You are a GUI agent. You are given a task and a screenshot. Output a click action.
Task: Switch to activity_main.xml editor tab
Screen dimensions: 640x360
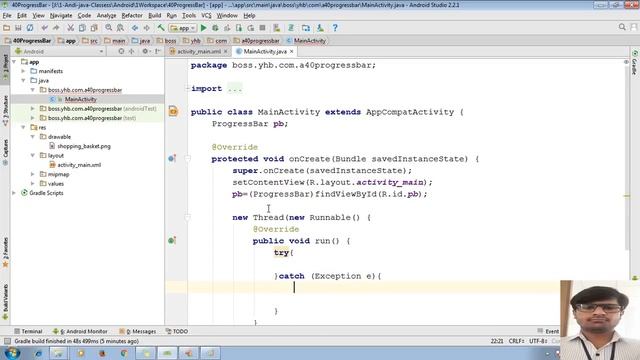[198, 51]
